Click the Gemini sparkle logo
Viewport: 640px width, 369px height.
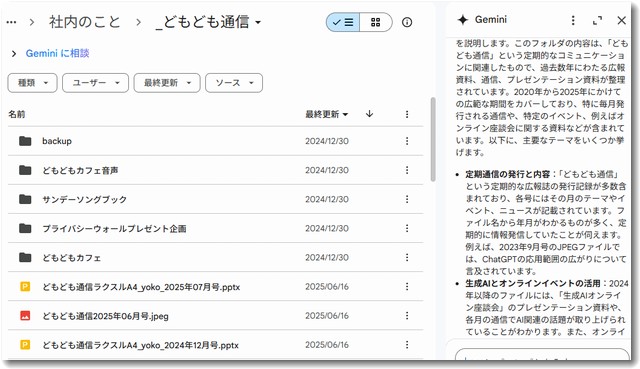(x=462, y=20)
